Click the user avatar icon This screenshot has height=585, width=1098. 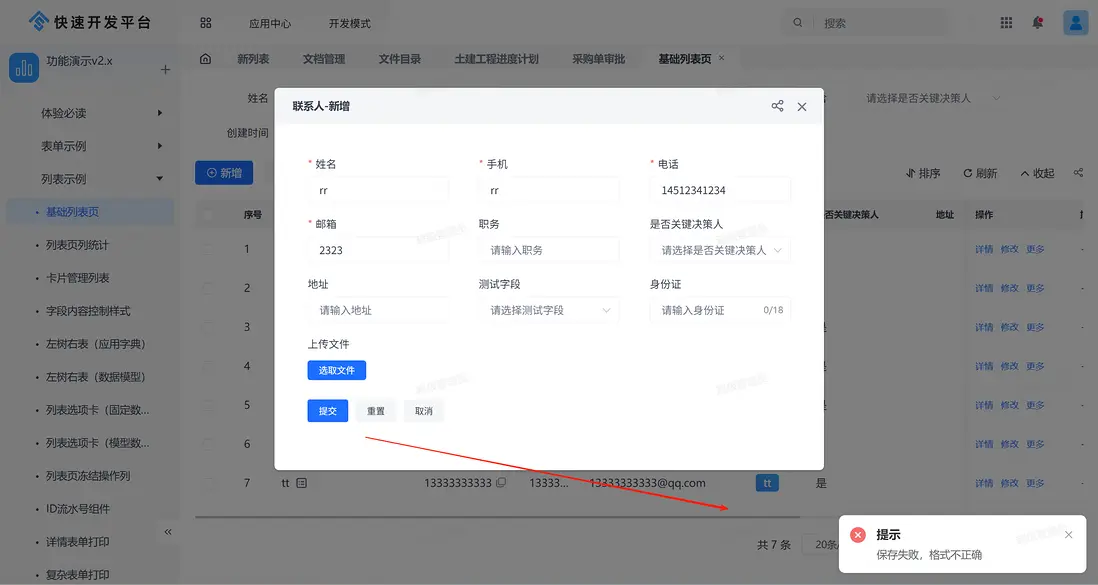click(x=1075, y=21)
